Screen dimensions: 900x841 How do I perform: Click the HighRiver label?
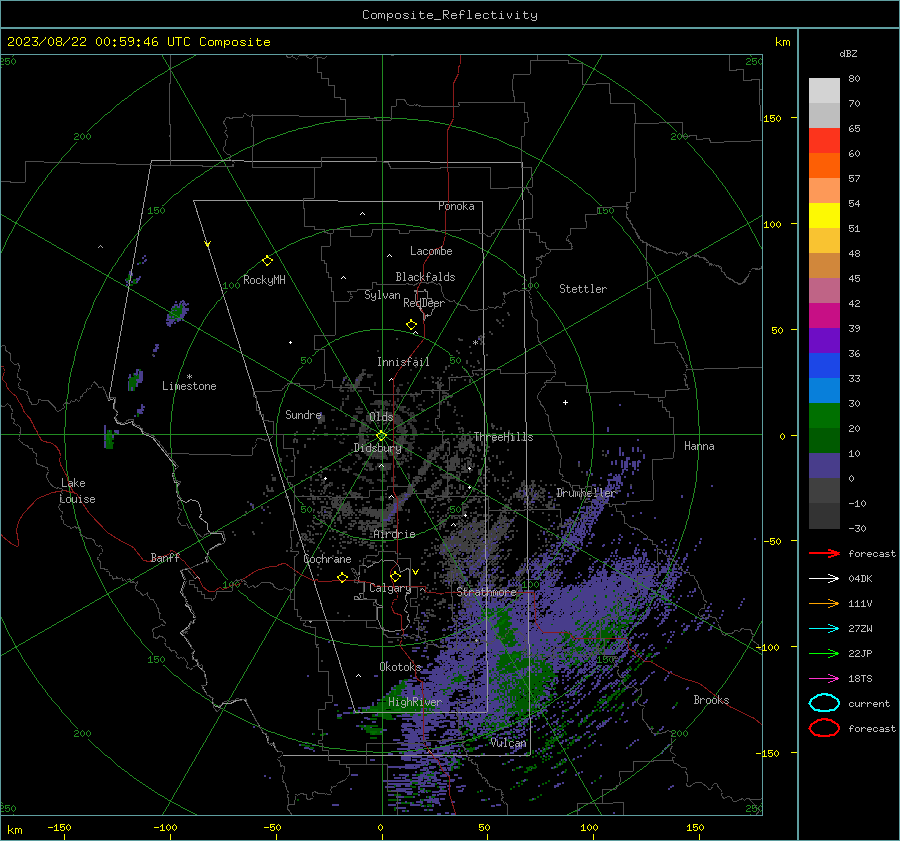[x=414, y=702]
